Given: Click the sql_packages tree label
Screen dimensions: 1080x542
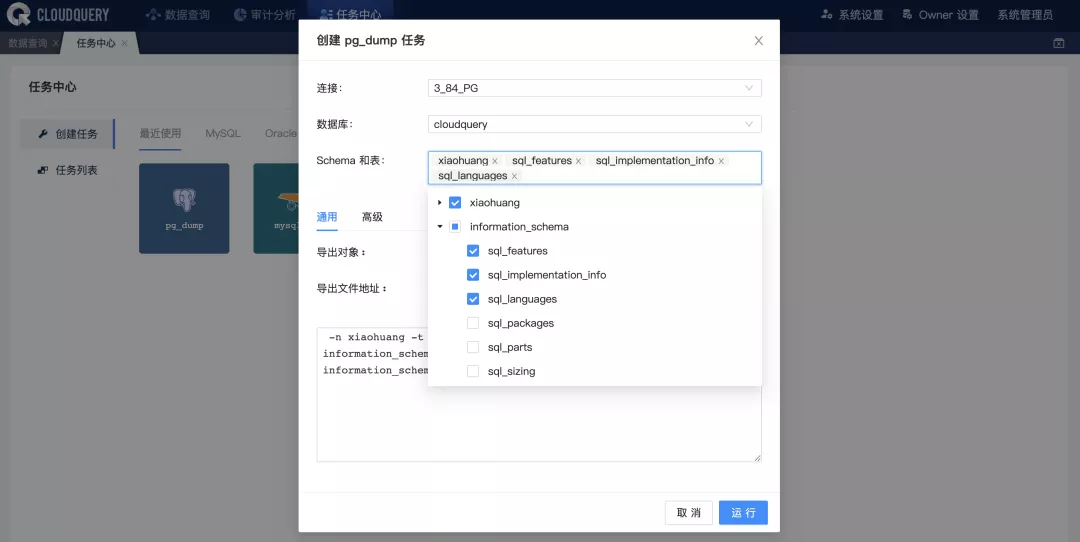Looking at the screenshot, I should pyautogui.click(x=521, y=323).
